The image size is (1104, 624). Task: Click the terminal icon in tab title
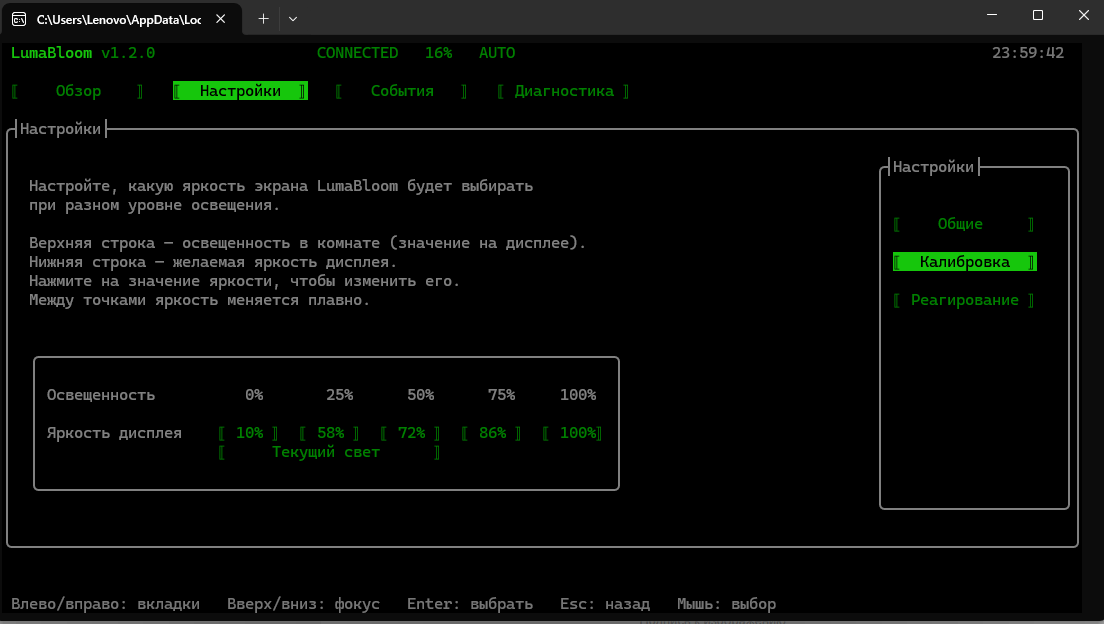click(19, 19)
